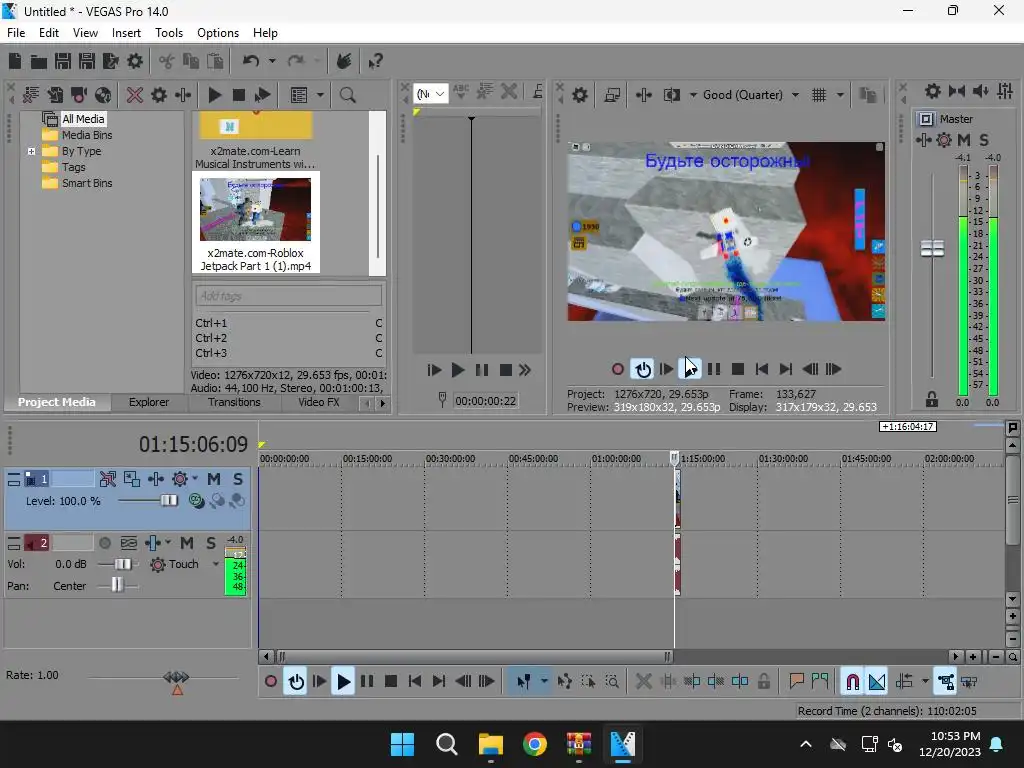Open the Options menu
The image size is (1024, 768).
[217, 33]
